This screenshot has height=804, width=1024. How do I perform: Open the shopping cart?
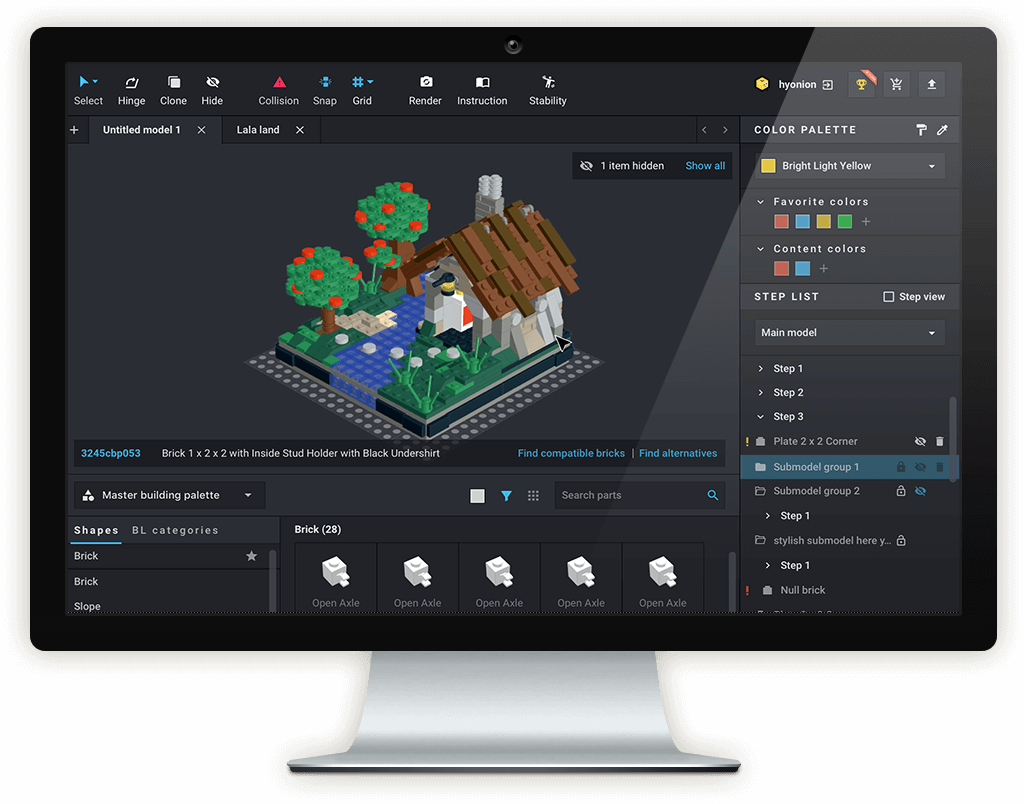point(896,84)
